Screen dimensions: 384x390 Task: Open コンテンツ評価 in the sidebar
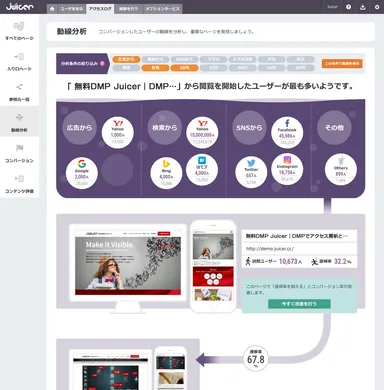19,183
